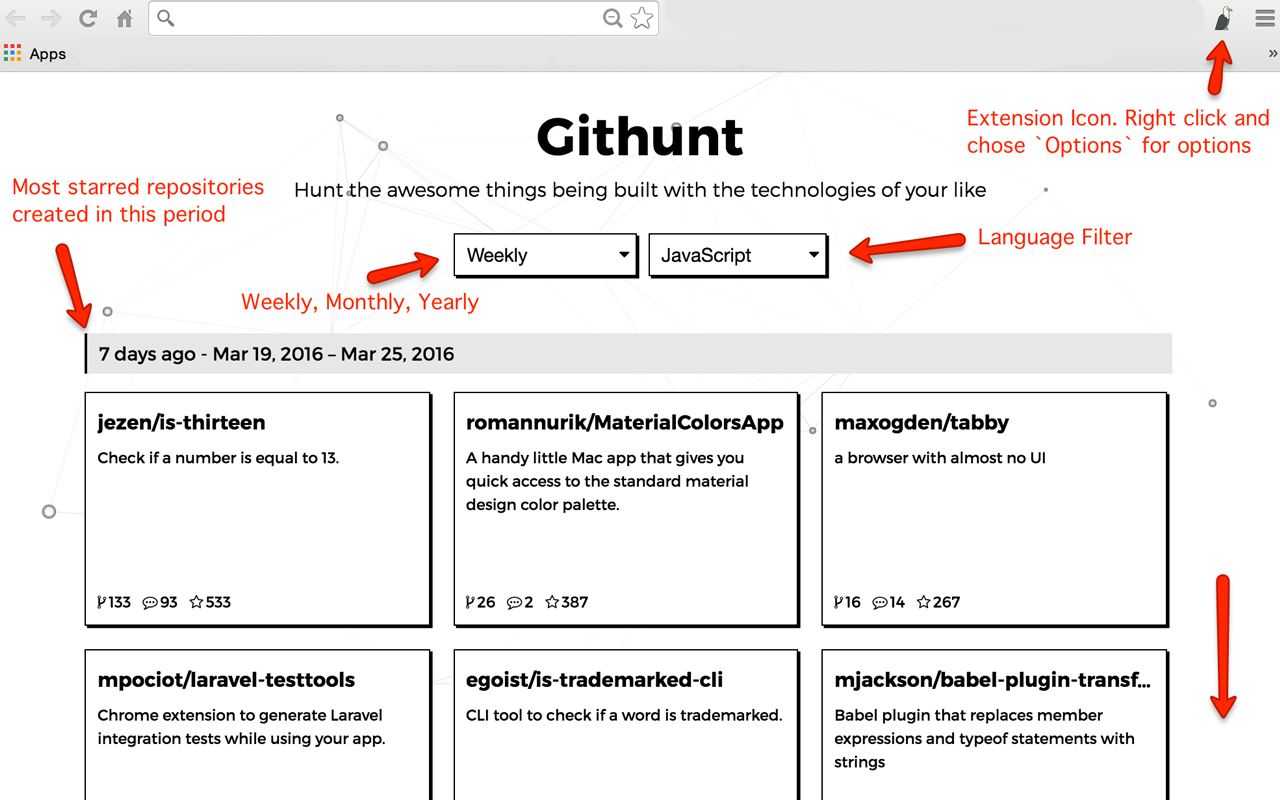Viewport: 1280px width, 800px height.
Task: Click the 'Babel plugin that replaces member' description
Action: click(984, 738)
